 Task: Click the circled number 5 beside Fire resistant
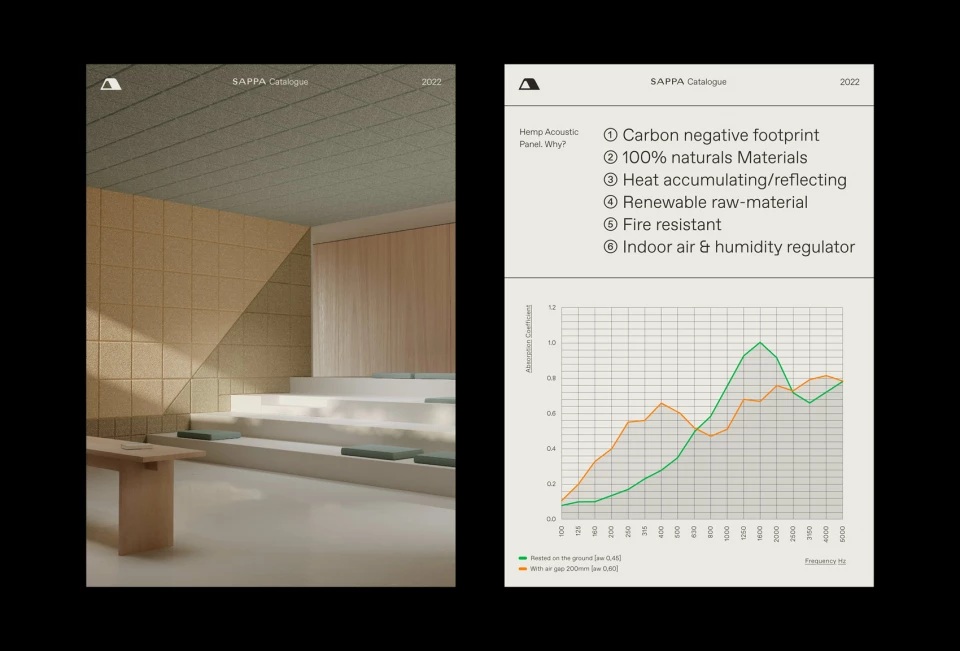click(x=610, y=225)
